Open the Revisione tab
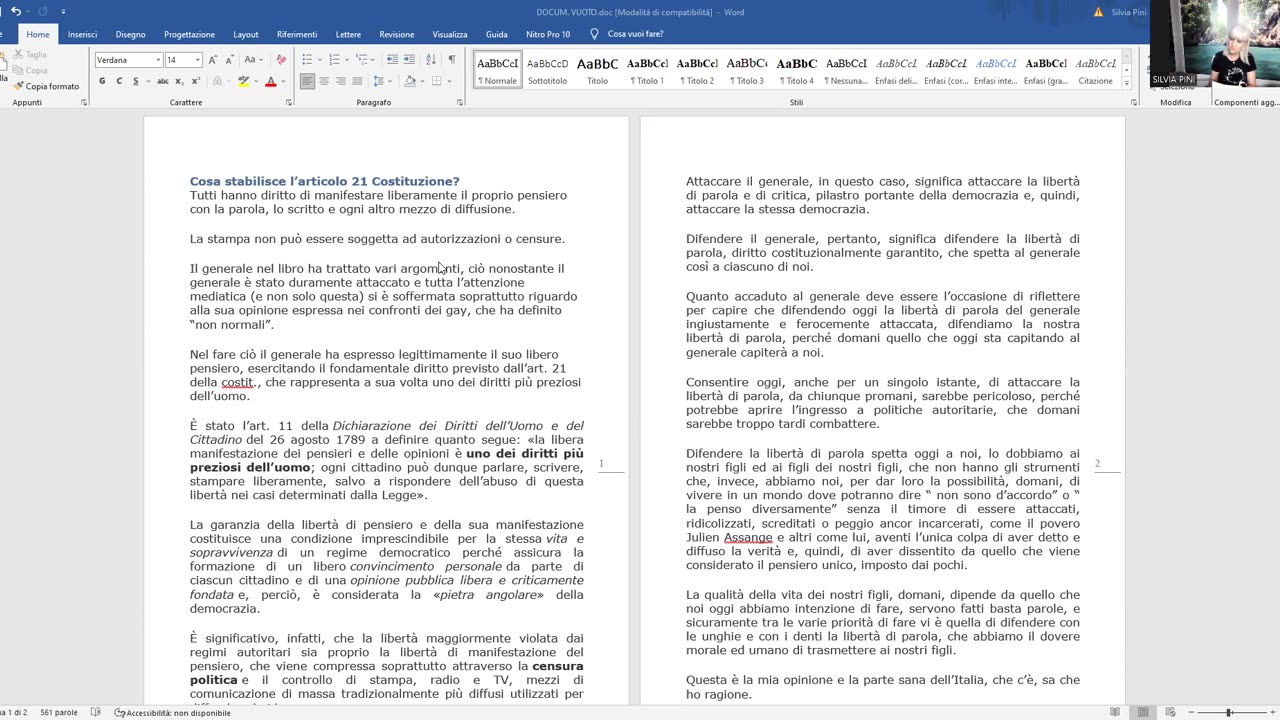 (397, 34)
